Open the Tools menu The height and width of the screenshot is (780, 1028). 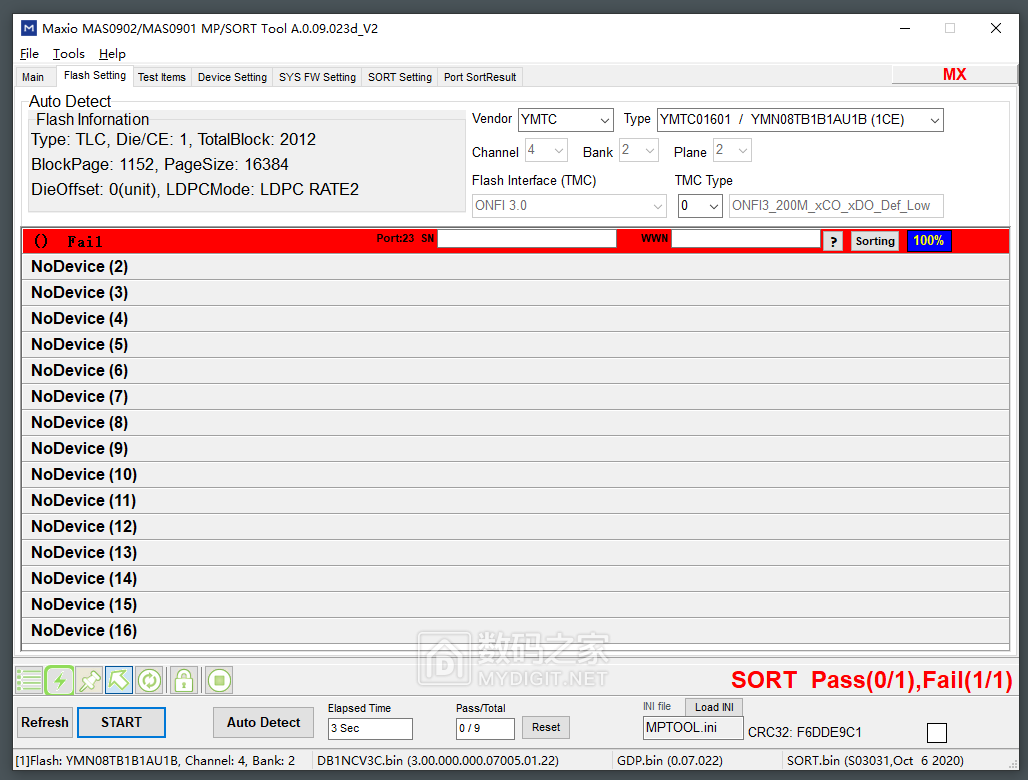(69, 54)
